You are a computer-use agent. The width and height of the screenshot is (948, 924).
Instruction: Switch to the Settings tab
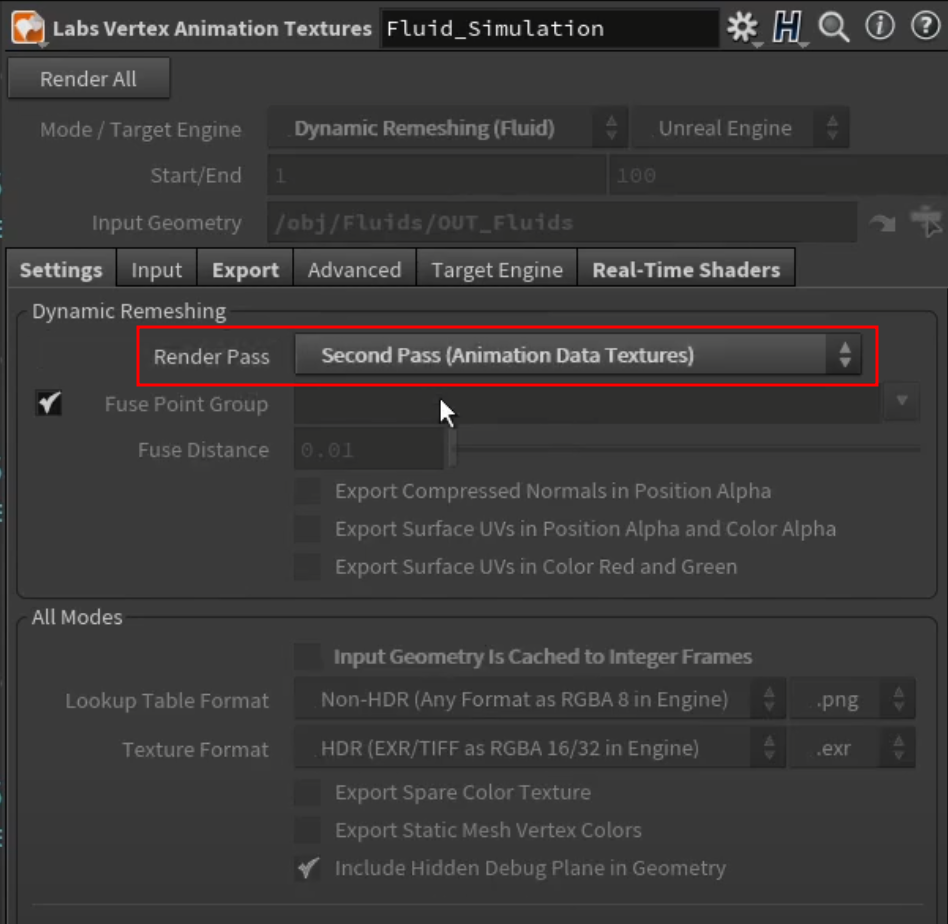tap(61, 270)
